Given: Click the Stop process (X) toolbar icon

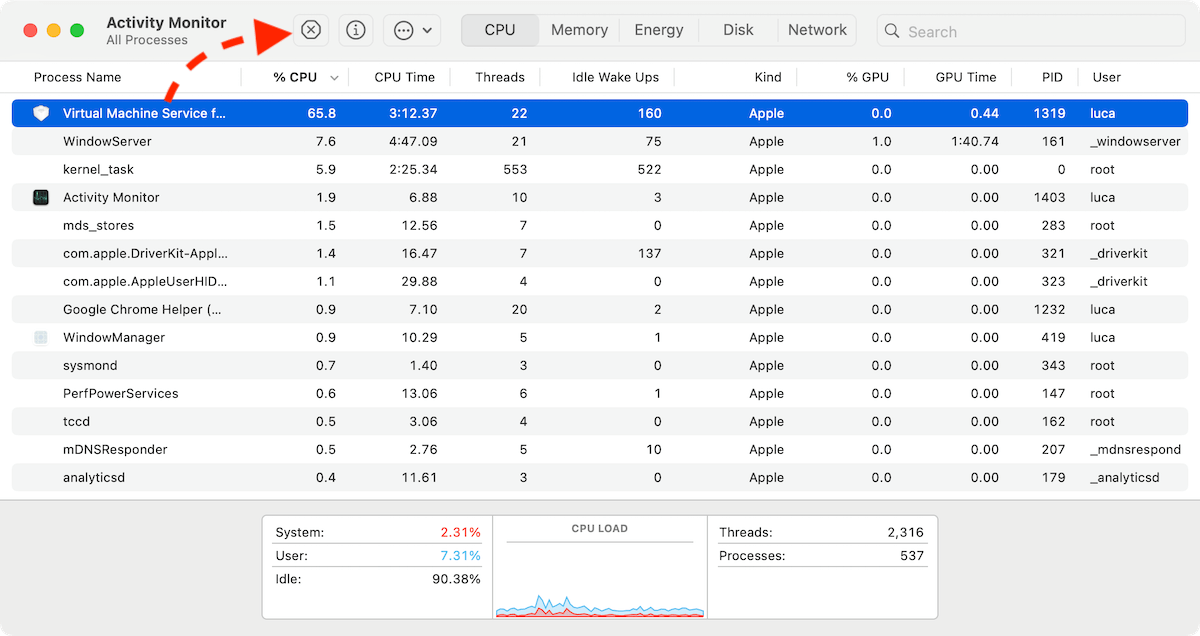Looking at the screenshot, I should pos(311,30).
